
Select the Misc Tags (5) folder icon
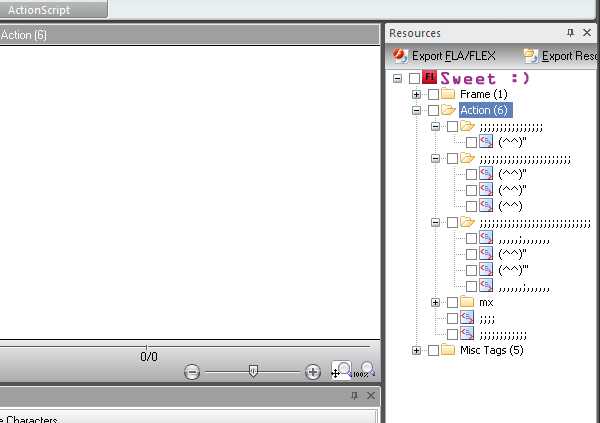448,350
